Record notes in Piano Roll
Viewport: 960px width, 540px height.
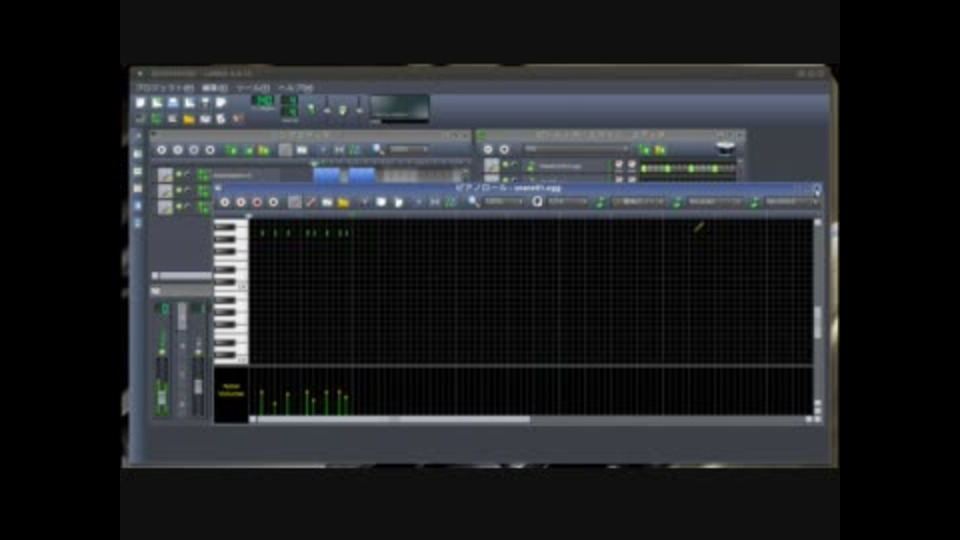(x=241, y=201)
